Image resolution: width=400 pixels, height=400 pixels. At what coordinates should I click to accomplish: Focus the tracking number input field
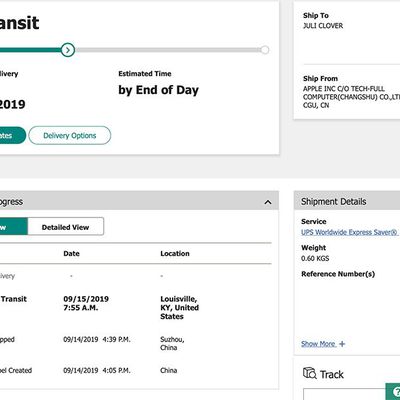345,394
